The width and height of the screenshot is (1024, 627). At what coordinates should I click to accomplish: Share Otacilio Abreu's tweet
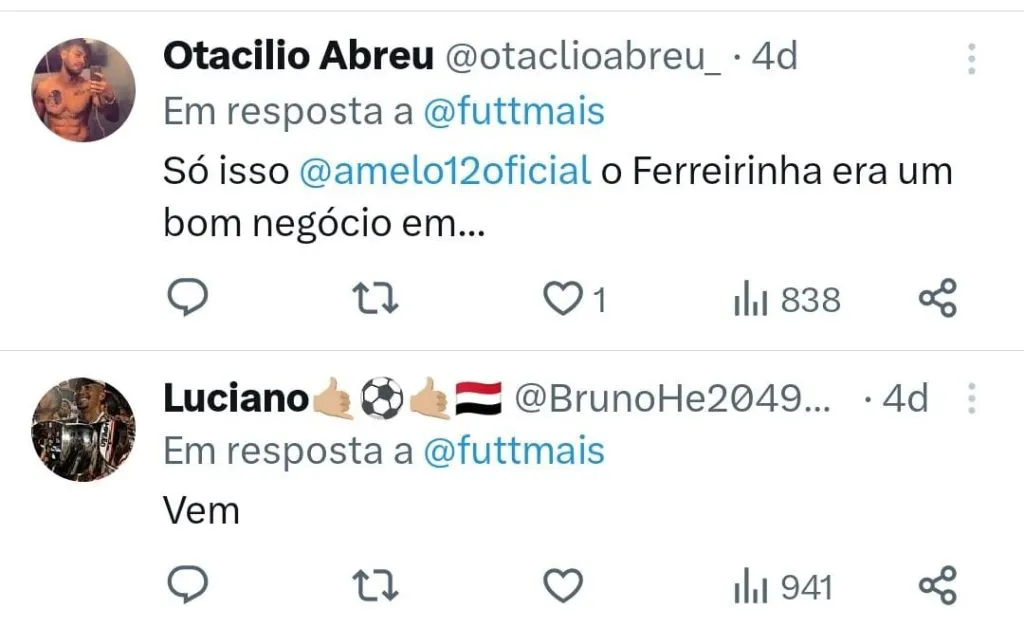pos(937,298)
